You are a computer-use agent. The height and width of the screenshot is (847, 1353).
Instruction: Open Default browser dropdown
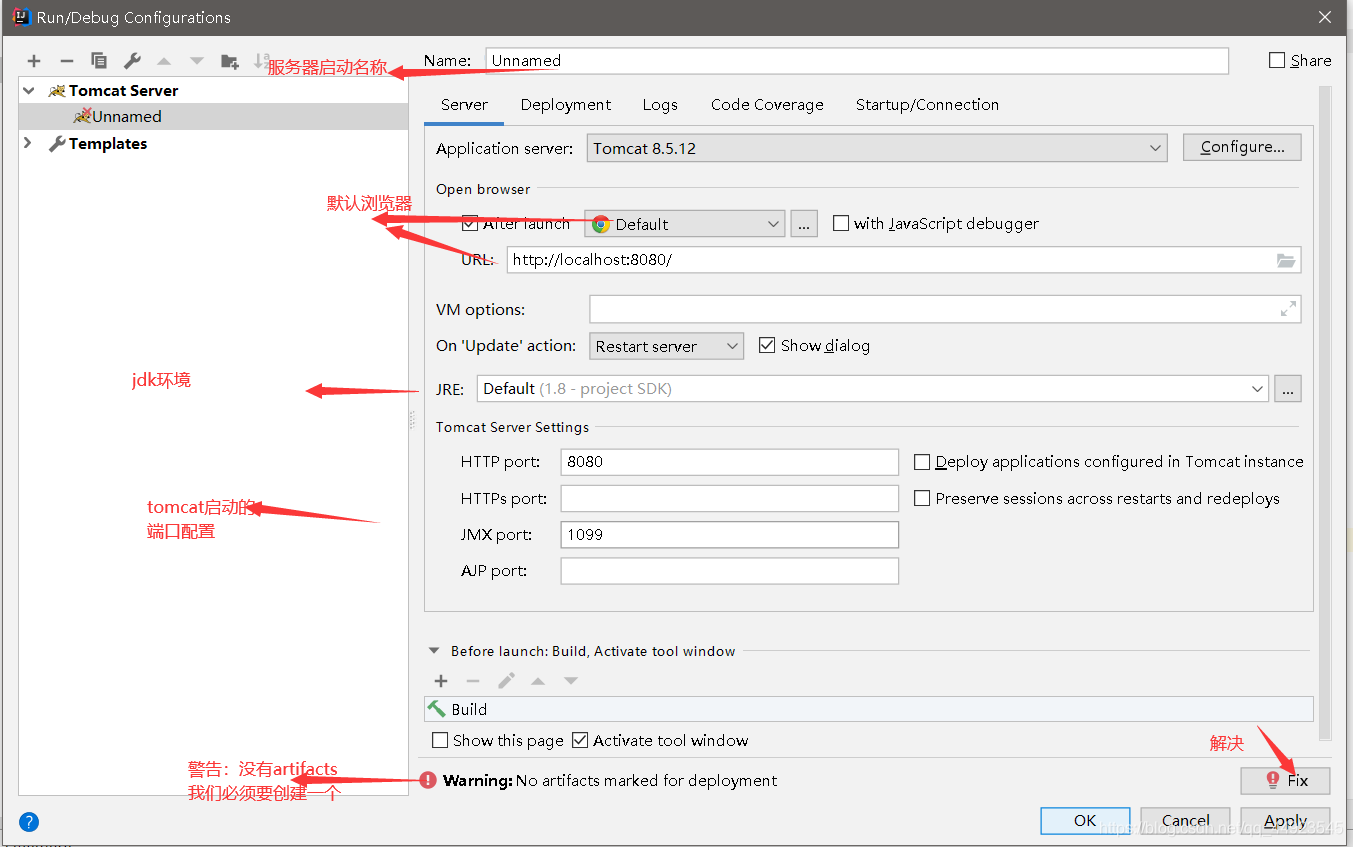(x=685, y=224)
